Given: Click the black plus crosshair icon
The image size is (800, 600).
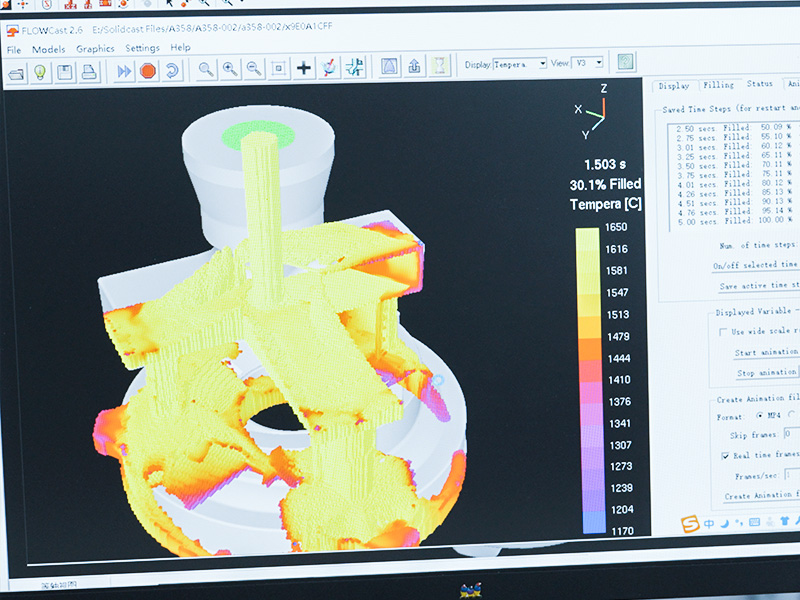Looking at the screenshot, I should pos(304,67).
